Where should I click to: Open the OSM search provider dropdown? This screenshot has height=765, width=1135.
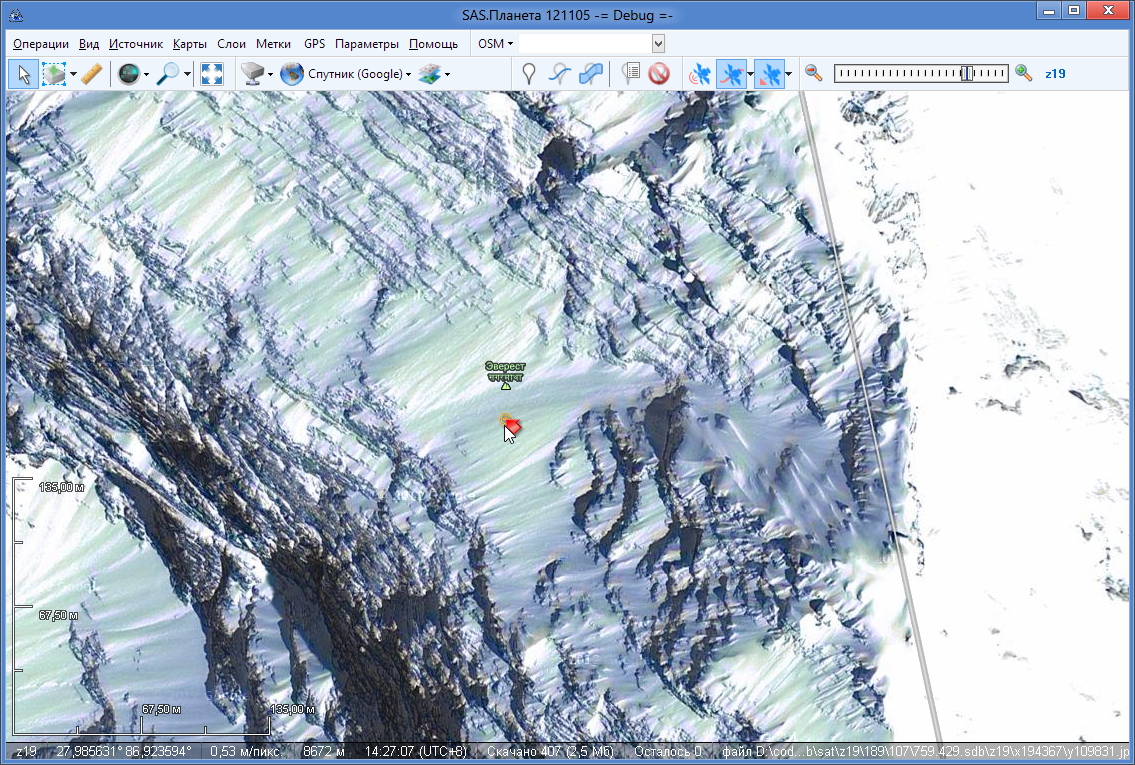[x=496, y=44]
